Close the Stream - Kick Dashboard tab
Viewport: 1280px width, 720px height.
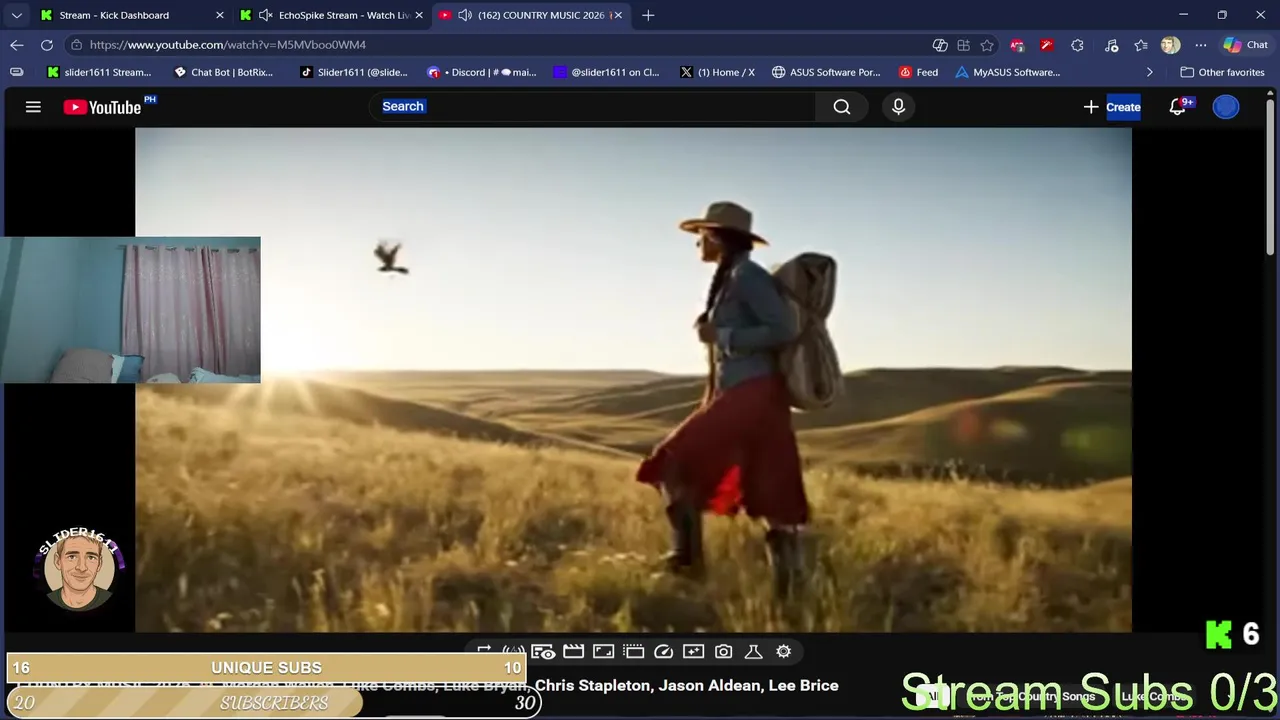click(x=220, y=15)
